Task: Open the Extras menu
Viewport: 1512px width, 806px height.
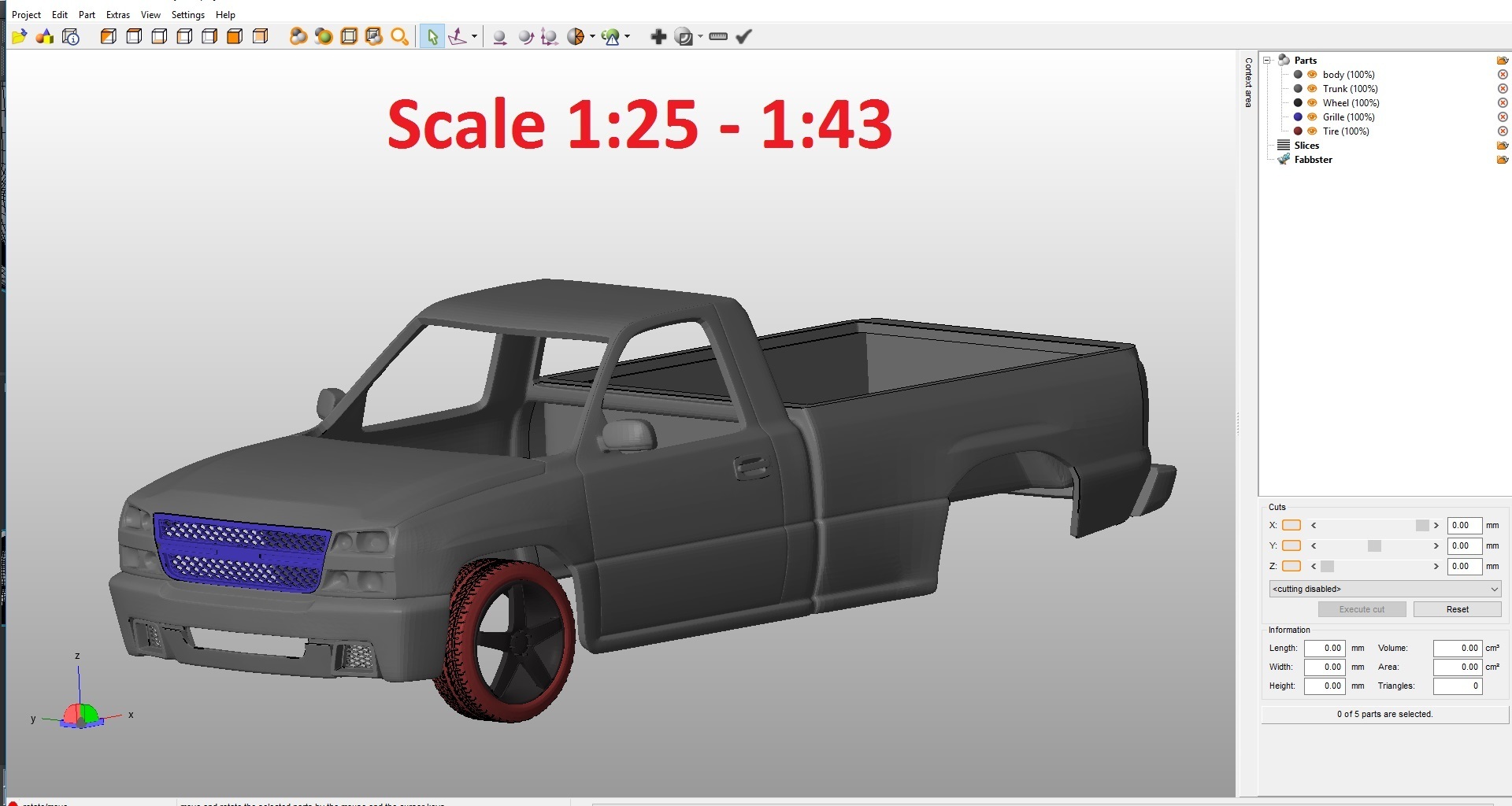Action: click(118, 15)
